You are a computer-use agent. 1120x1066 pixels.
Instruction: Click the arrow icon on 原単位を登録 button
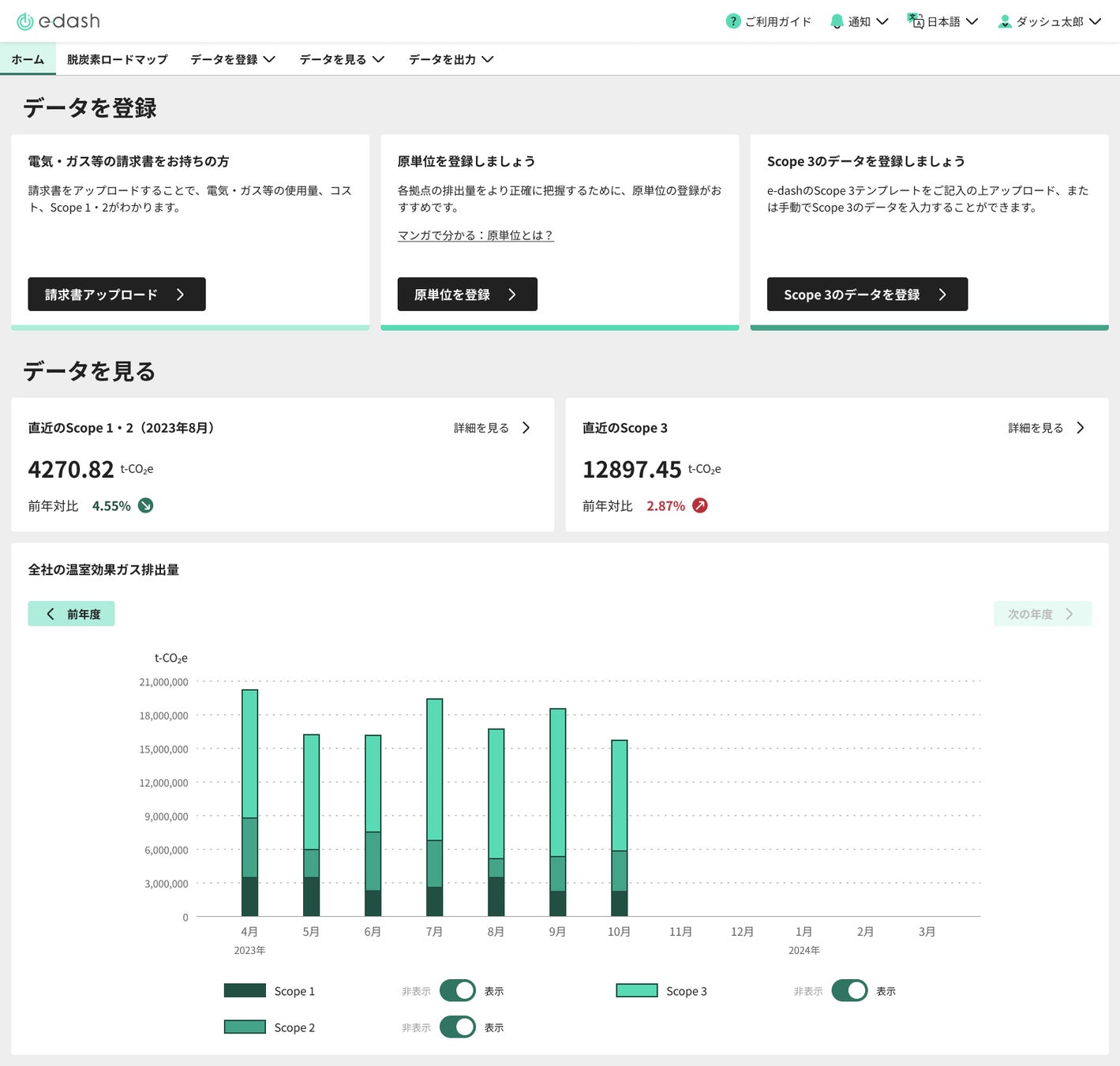point(512,295)
